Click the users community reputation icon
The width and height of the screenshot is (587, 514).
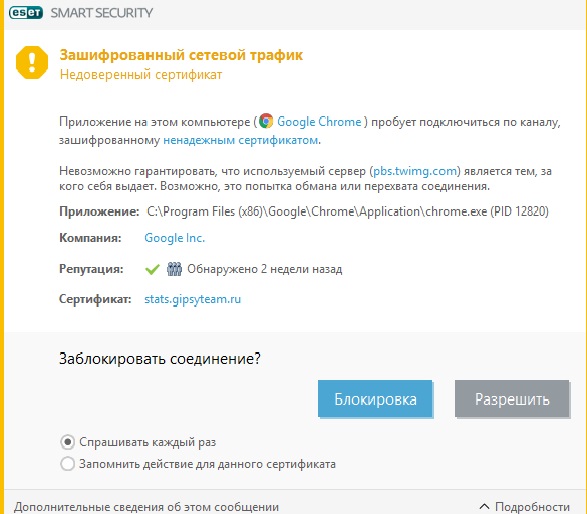(x=174, y=269)
